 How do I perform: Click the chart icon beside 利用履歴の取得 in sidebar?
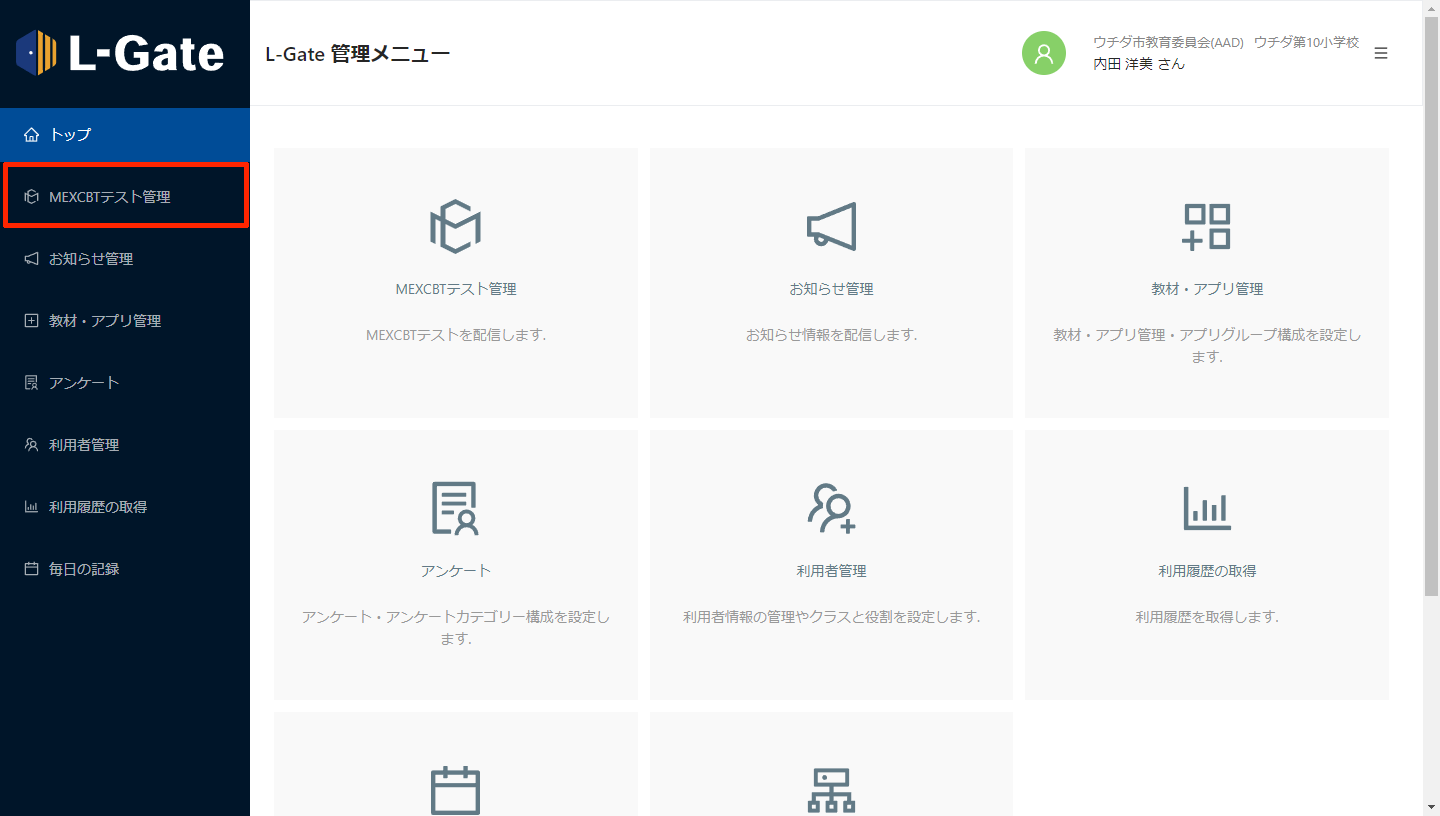pos(31,507)
